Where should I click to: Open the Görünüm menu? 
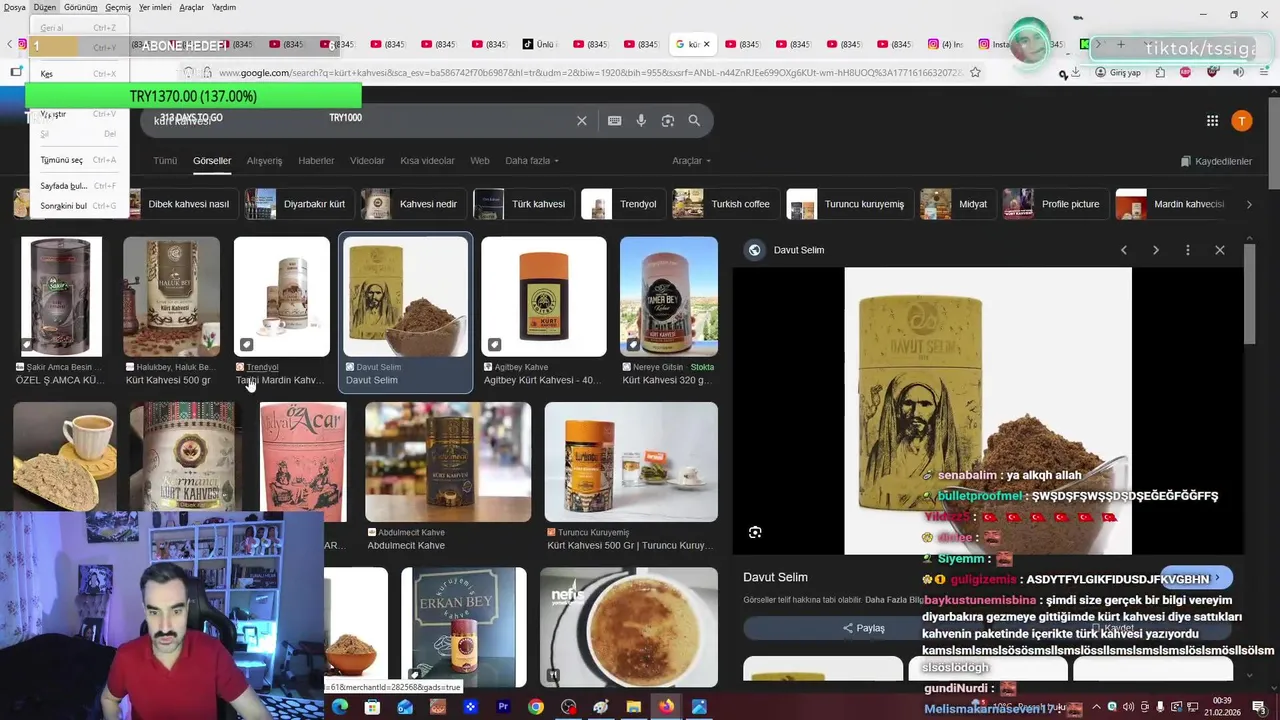[81, 7]
